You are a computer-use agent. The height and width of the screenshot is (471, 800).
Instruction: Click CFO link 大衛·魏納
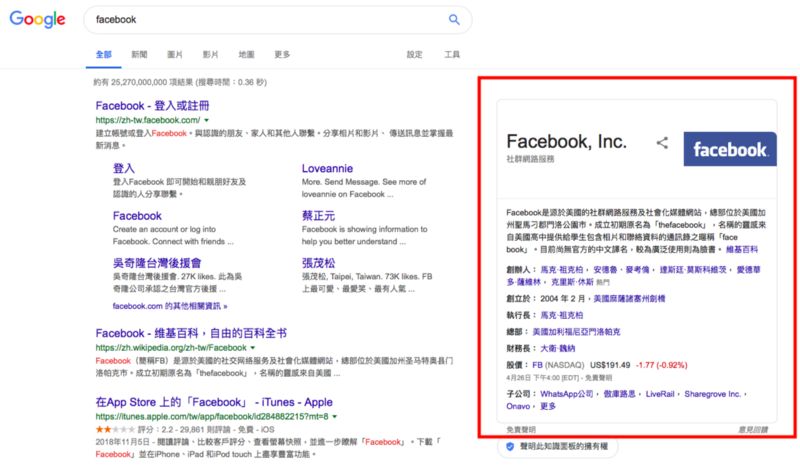point(557,349)
